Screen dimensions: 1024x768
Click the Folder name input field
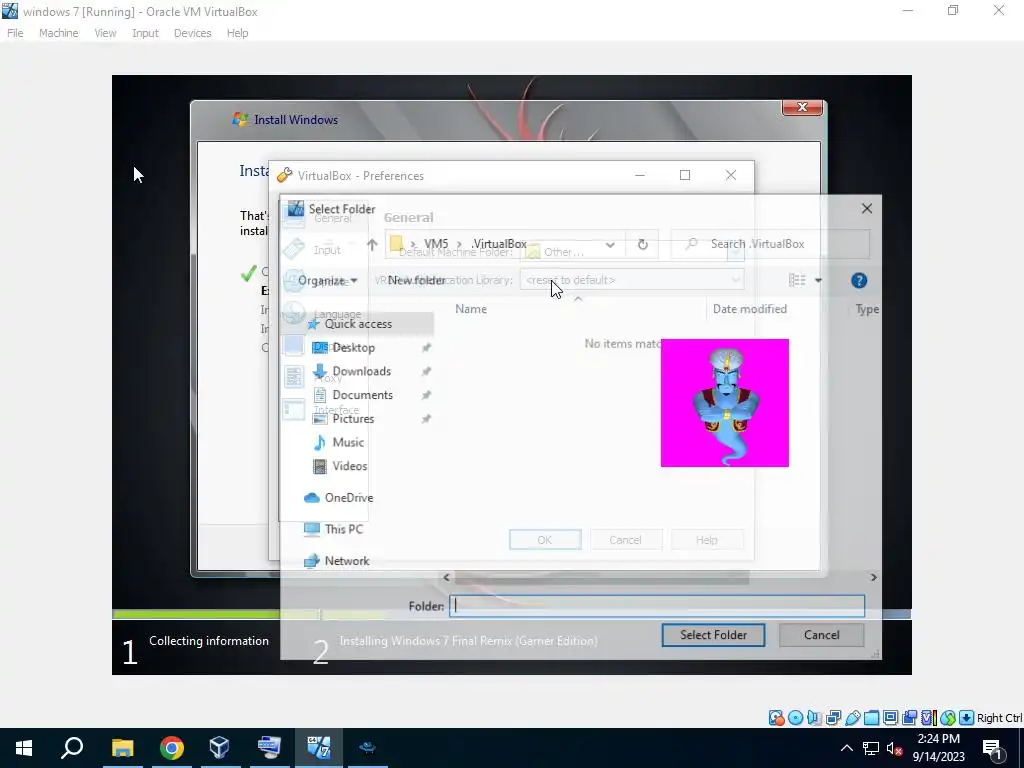click(657, 606)
